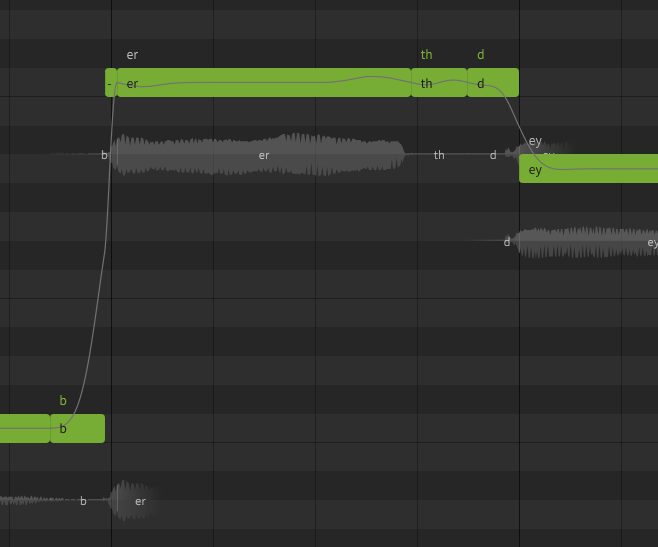This screenshot has height=547, width=658.
Task: Click the green 'b' phoneme label above note
Action: pyautogui.click(x=63, y=400)
